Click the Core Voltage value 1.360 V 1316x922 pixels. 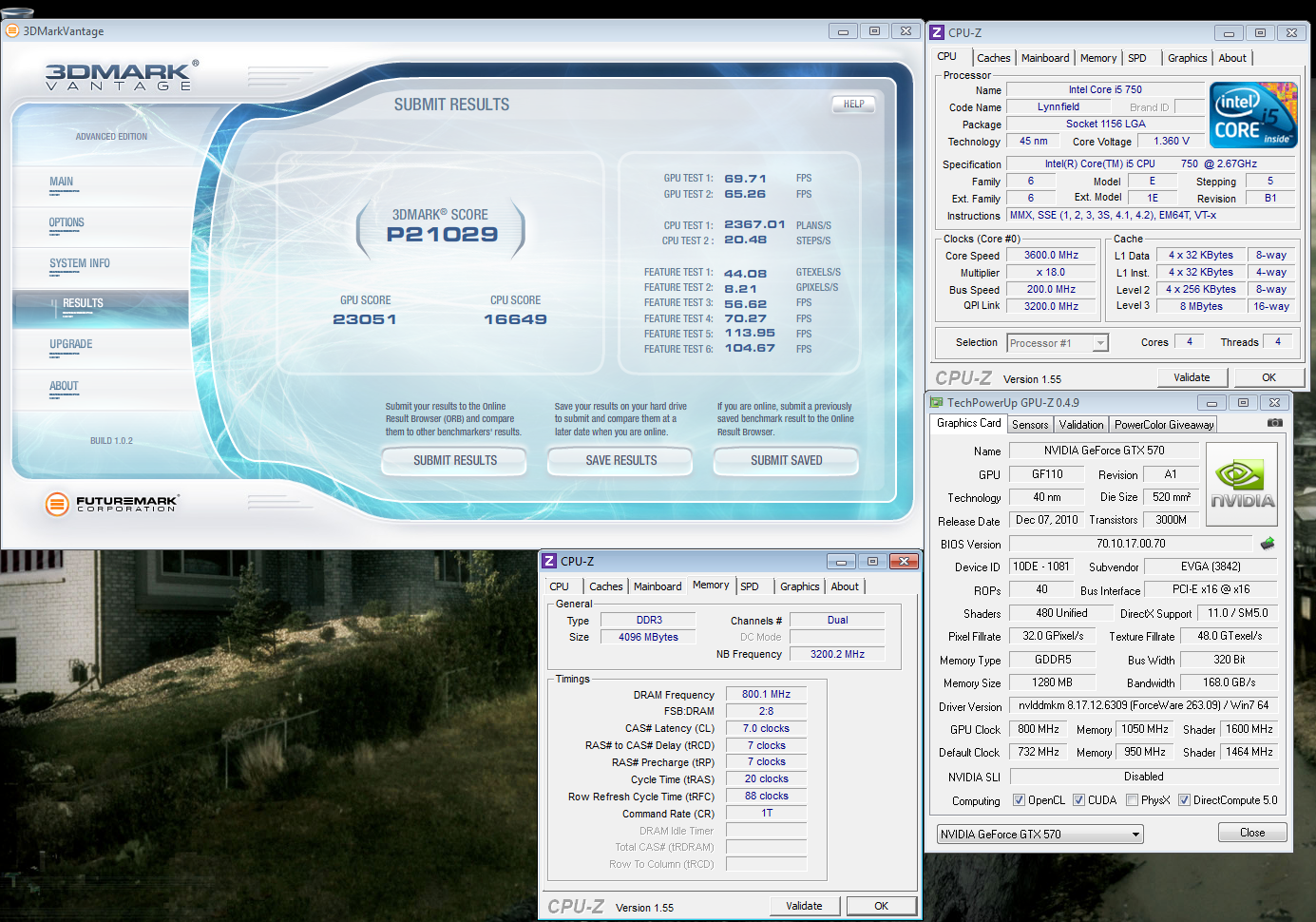[x=1172, y=141]
